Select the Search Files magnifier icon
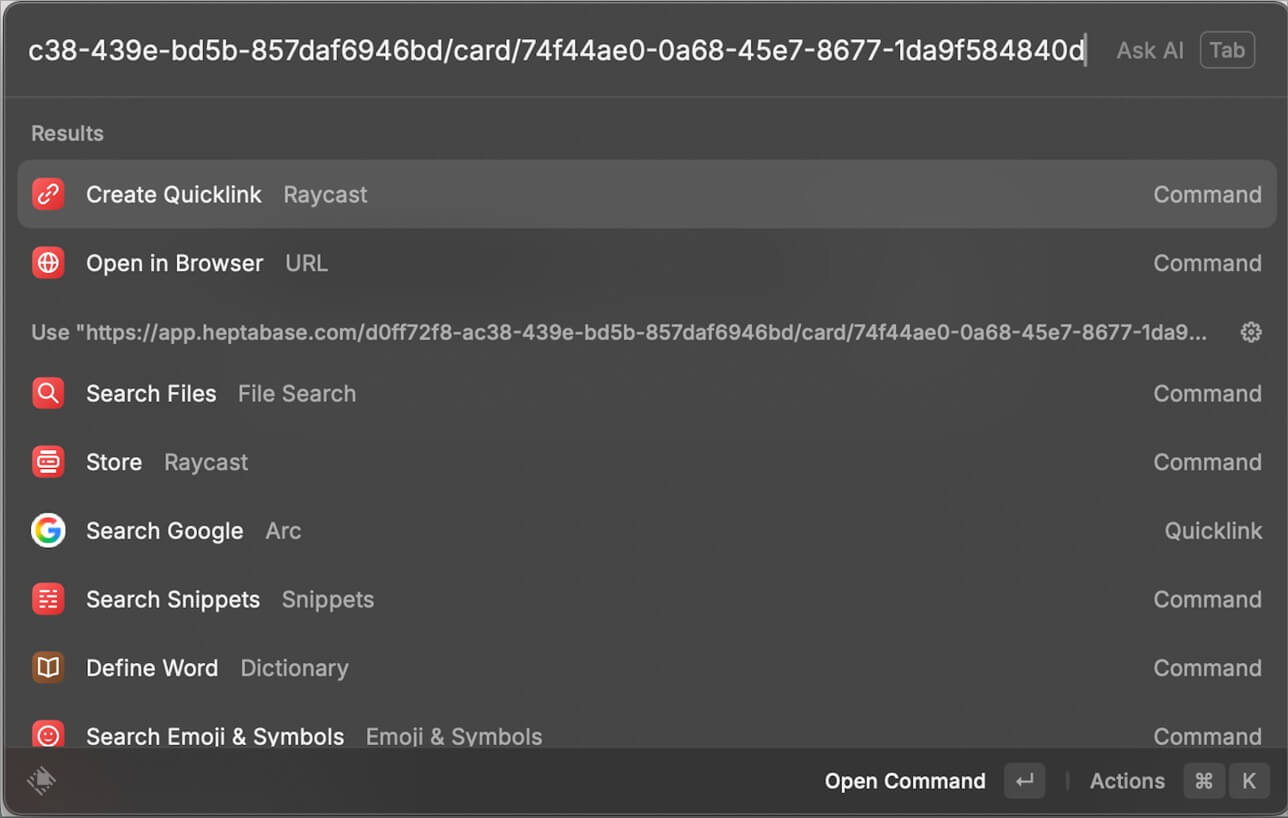The image size is (1288, 818). pyautogui.click(x=47, y=393)
